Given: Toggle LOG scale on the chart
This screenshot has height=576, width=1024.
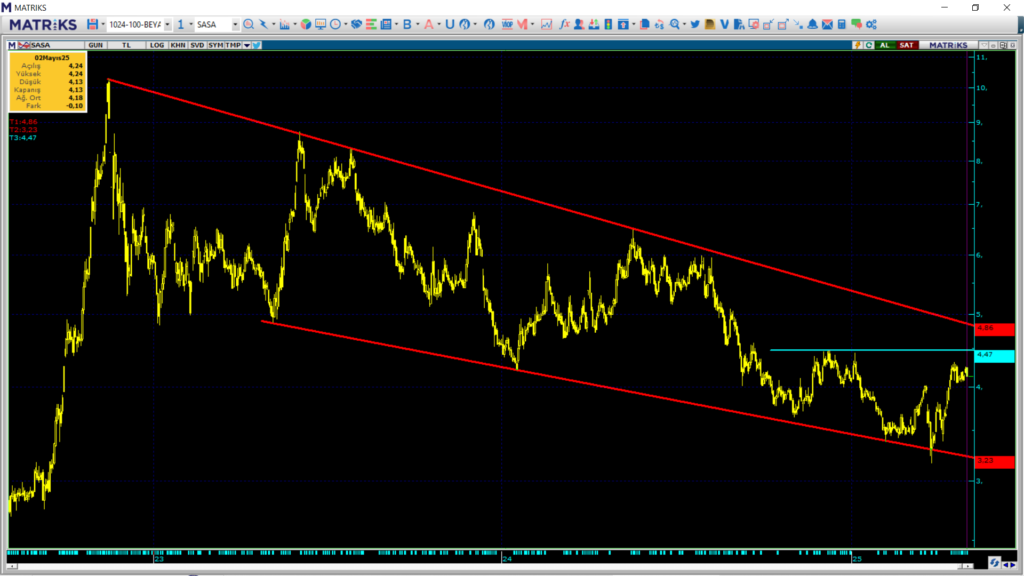Looking at the screenshot, I should coord(157,45).
